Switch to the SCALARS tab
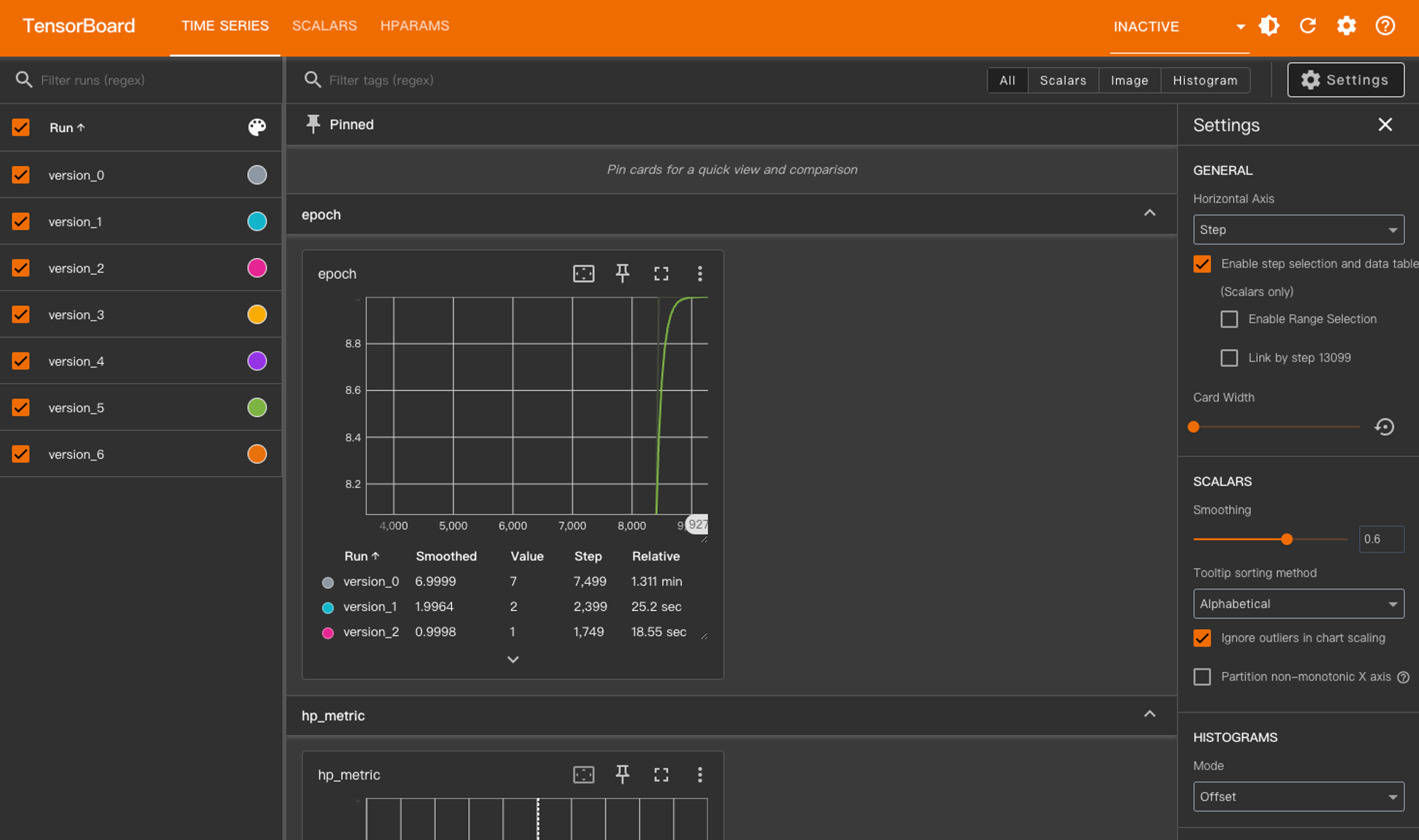This screenshot has width=1419, height=840. tap(324, 26)
